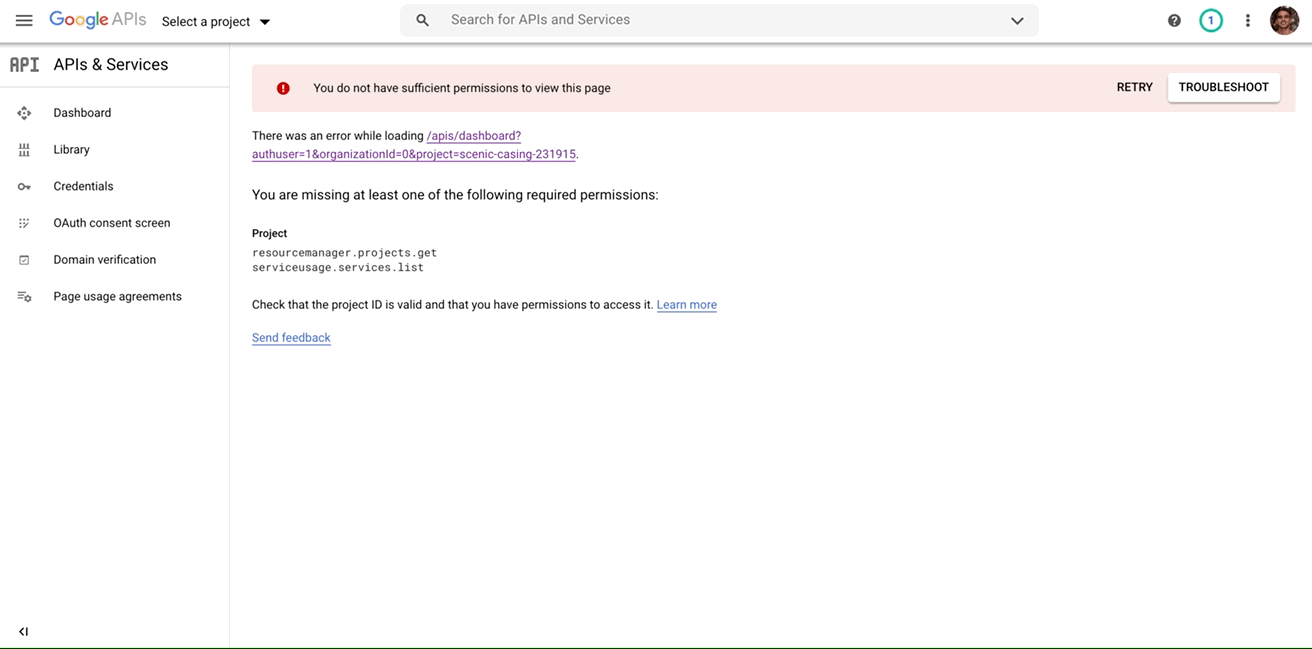Viewport: 1312px width, 649px height.
Task: Click the Search for APIs and Services field
Action: (700, 20)
